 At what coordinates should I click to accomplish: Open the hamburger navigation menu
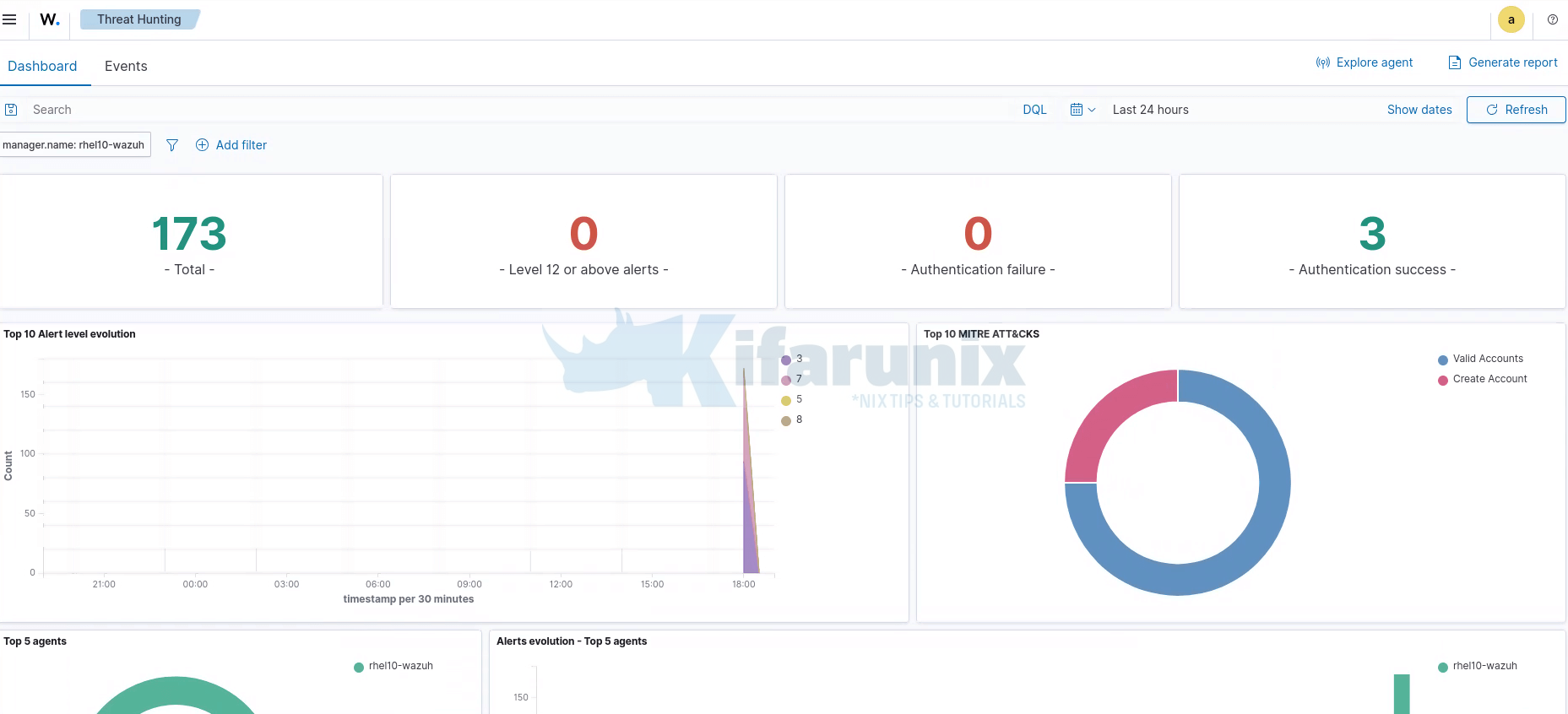coord(9,19)
